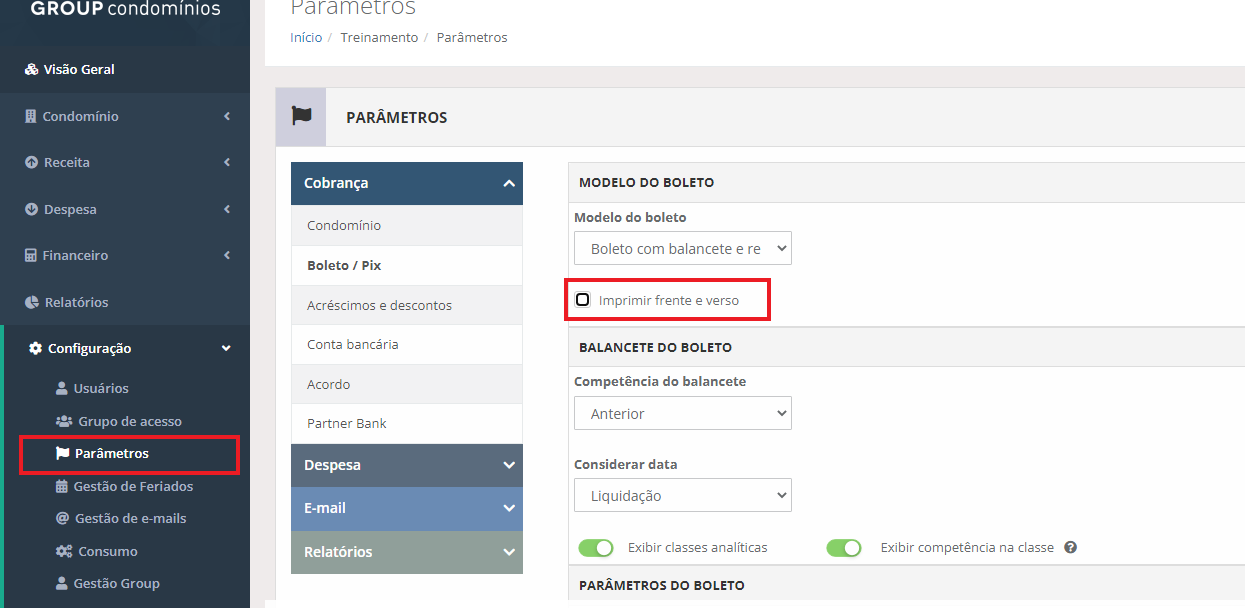Open the Considerar data dropdown
This screenshot has width=1245, height=608.
[683, 495]
